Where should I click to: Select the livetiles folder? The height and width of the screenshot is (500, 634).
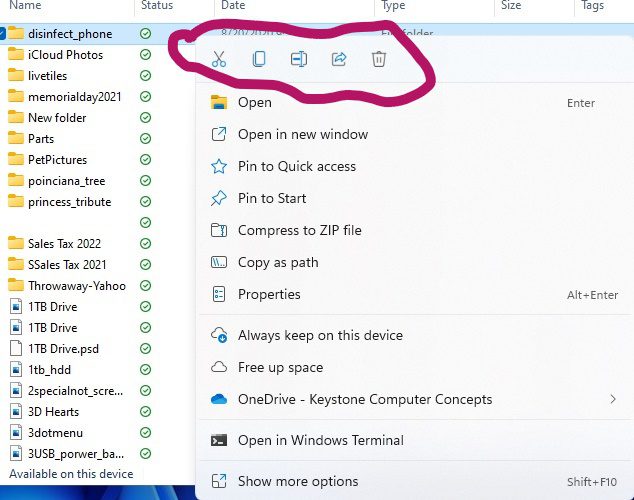pyautogui.click(x=47, y=76)
